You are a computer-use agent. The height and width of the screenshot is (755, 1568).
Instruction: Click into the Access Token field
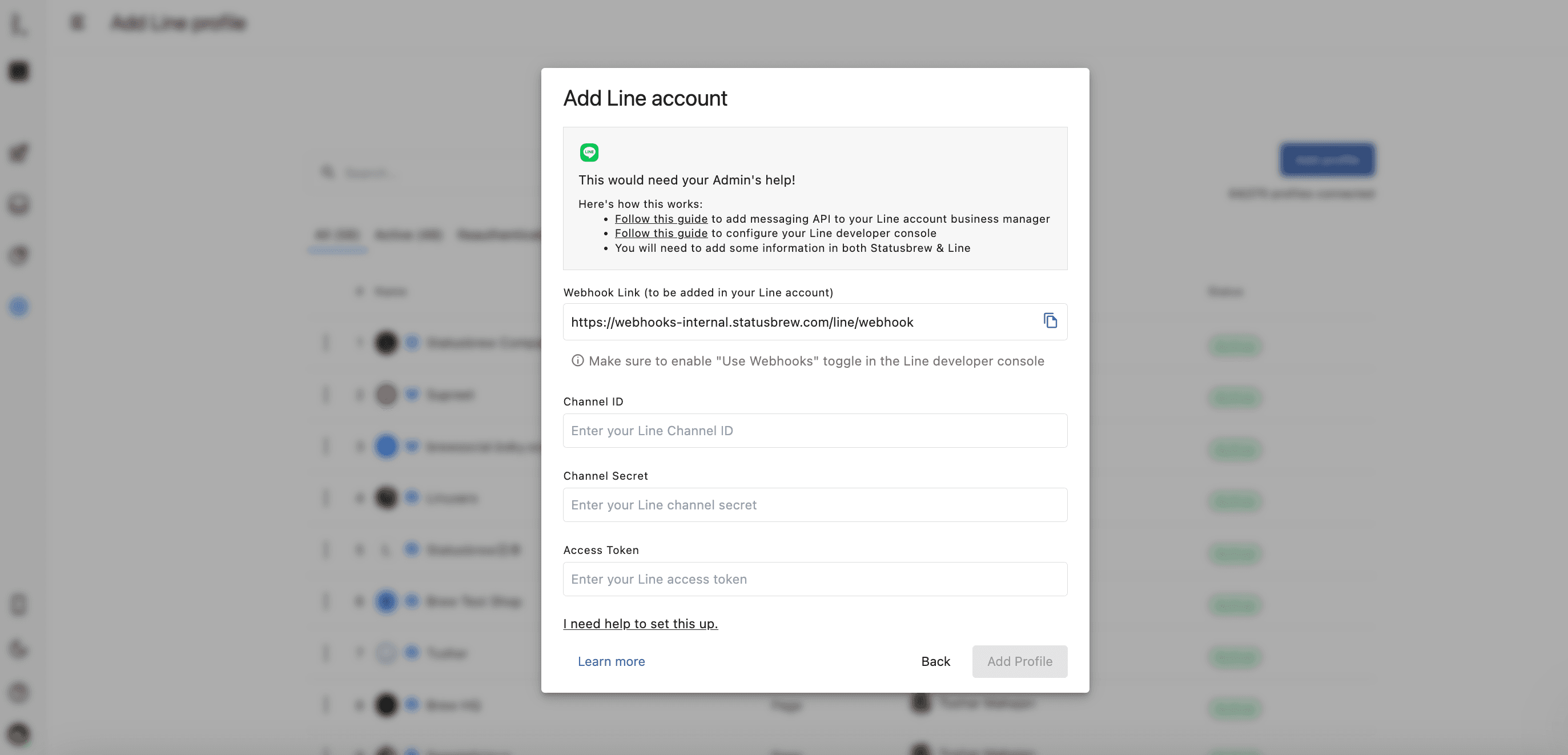(x=814, y=579)
